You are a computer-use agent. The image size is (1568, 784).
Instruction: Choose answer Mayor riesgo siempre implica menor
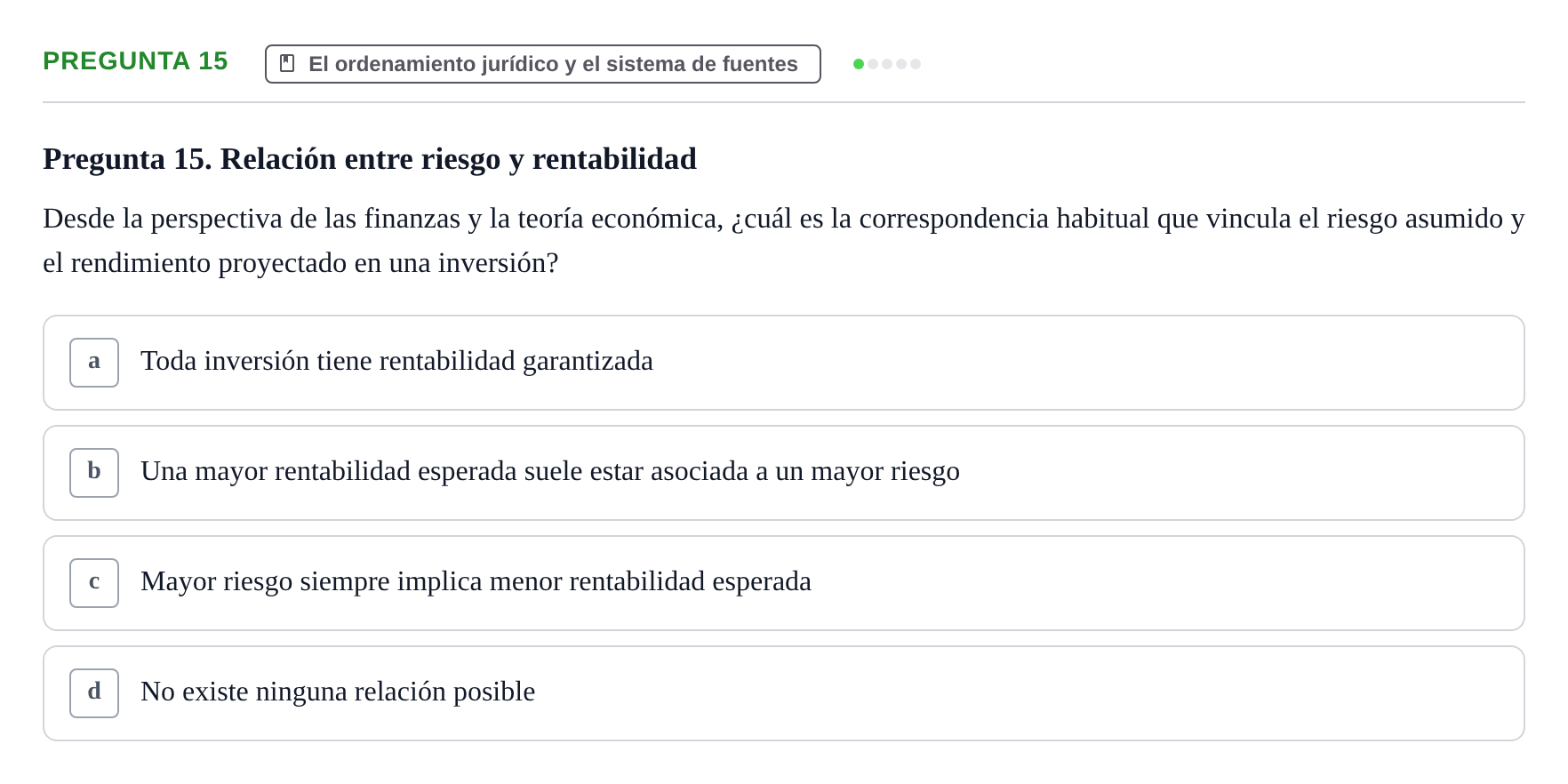tap(784, 583)
